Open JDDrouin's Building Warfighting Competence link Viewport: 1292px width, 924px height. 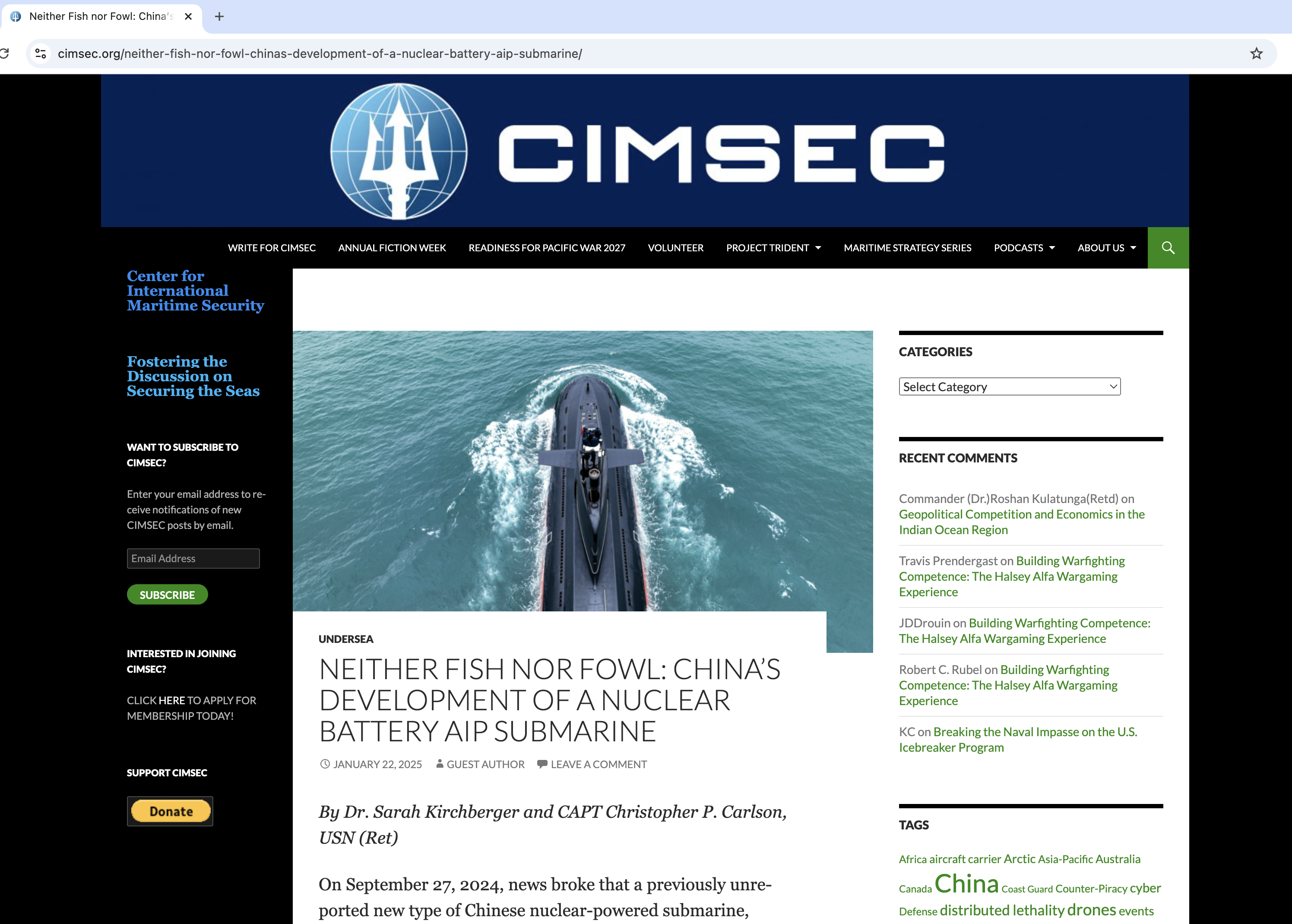(1024, 631)
